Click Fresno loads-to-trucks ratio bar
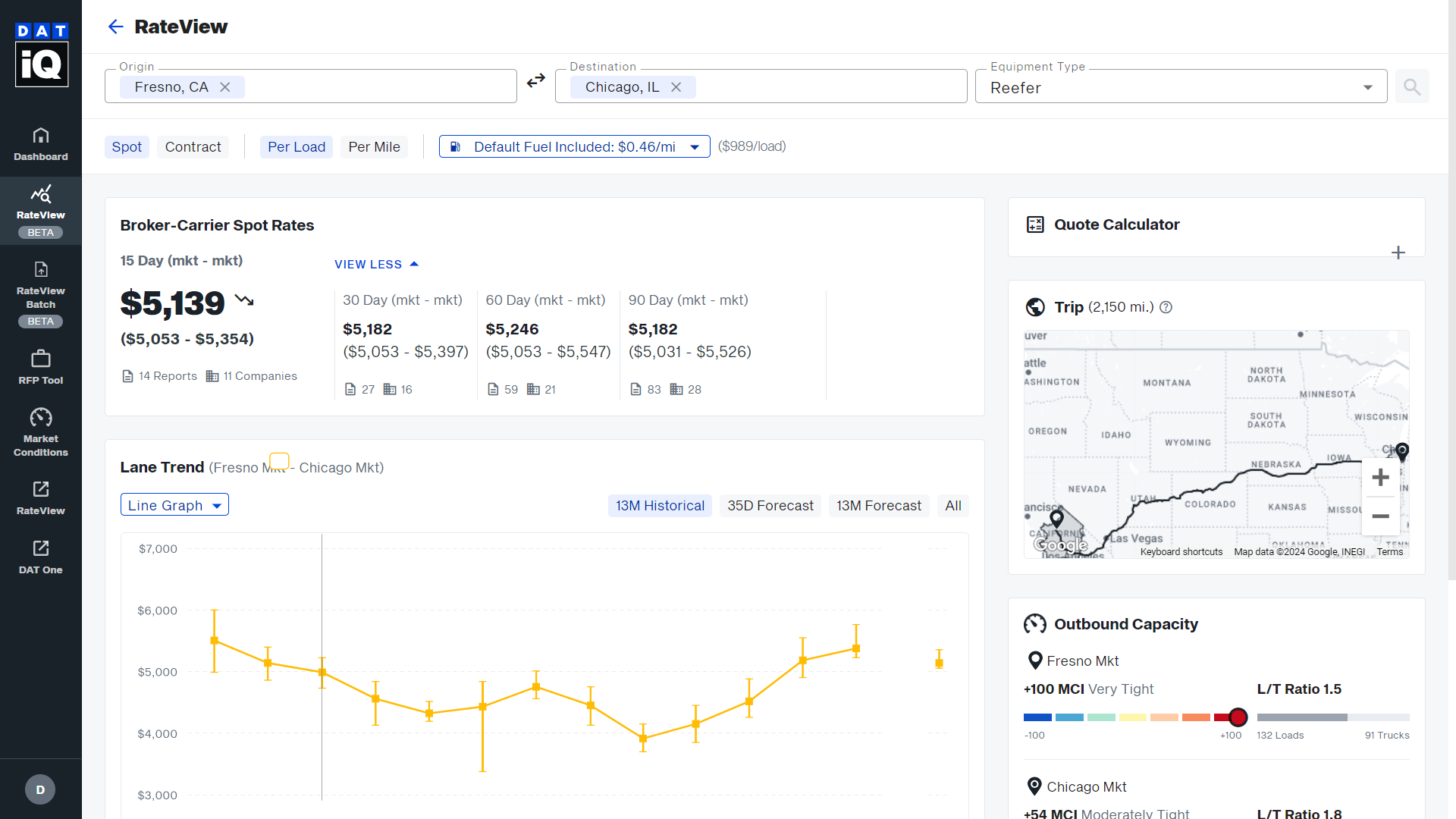The width and height of the screenshot is (1456, 819). tap(1333, 717)
